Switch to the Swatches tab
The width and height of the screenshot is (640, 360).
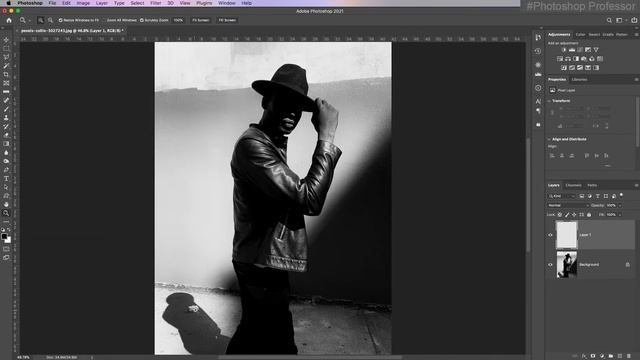tap(594, 35)
